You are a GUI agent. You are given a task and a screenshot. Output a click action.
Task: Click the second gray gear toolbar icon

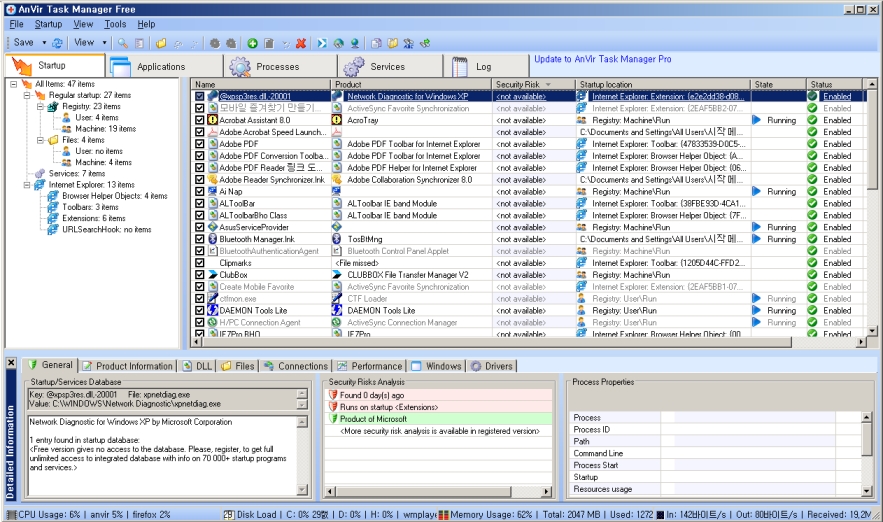pyautogui.click(x=231, y=43)
